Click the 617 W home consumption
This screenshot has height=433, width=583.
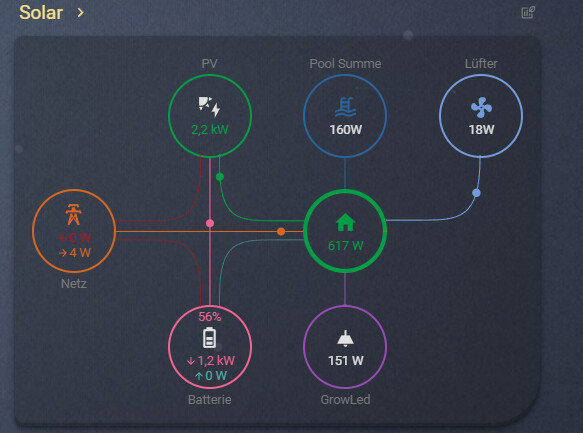pos(345,246)
